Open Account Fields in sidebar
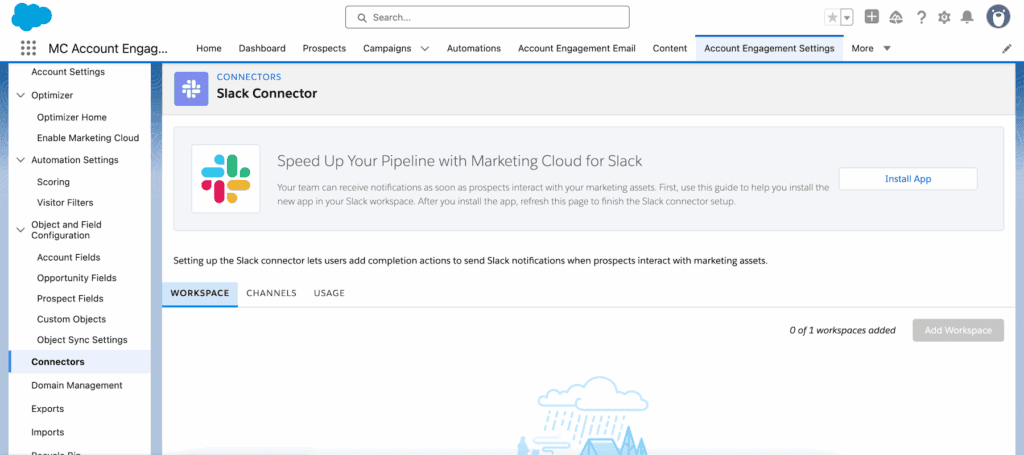 (x=69, y=257)
